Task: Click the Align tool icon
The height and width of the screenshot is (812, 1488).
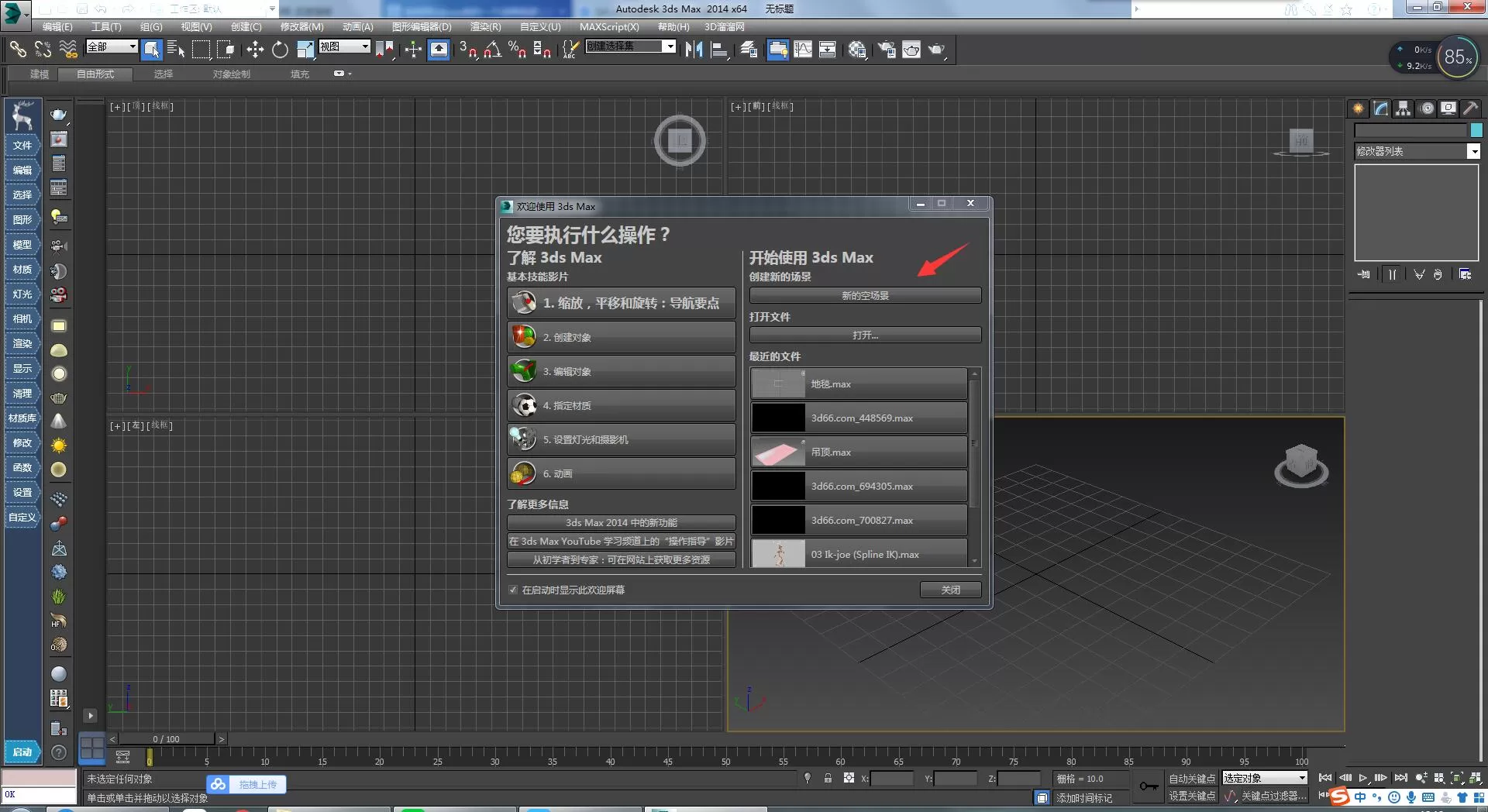Action: coord(720,50)
